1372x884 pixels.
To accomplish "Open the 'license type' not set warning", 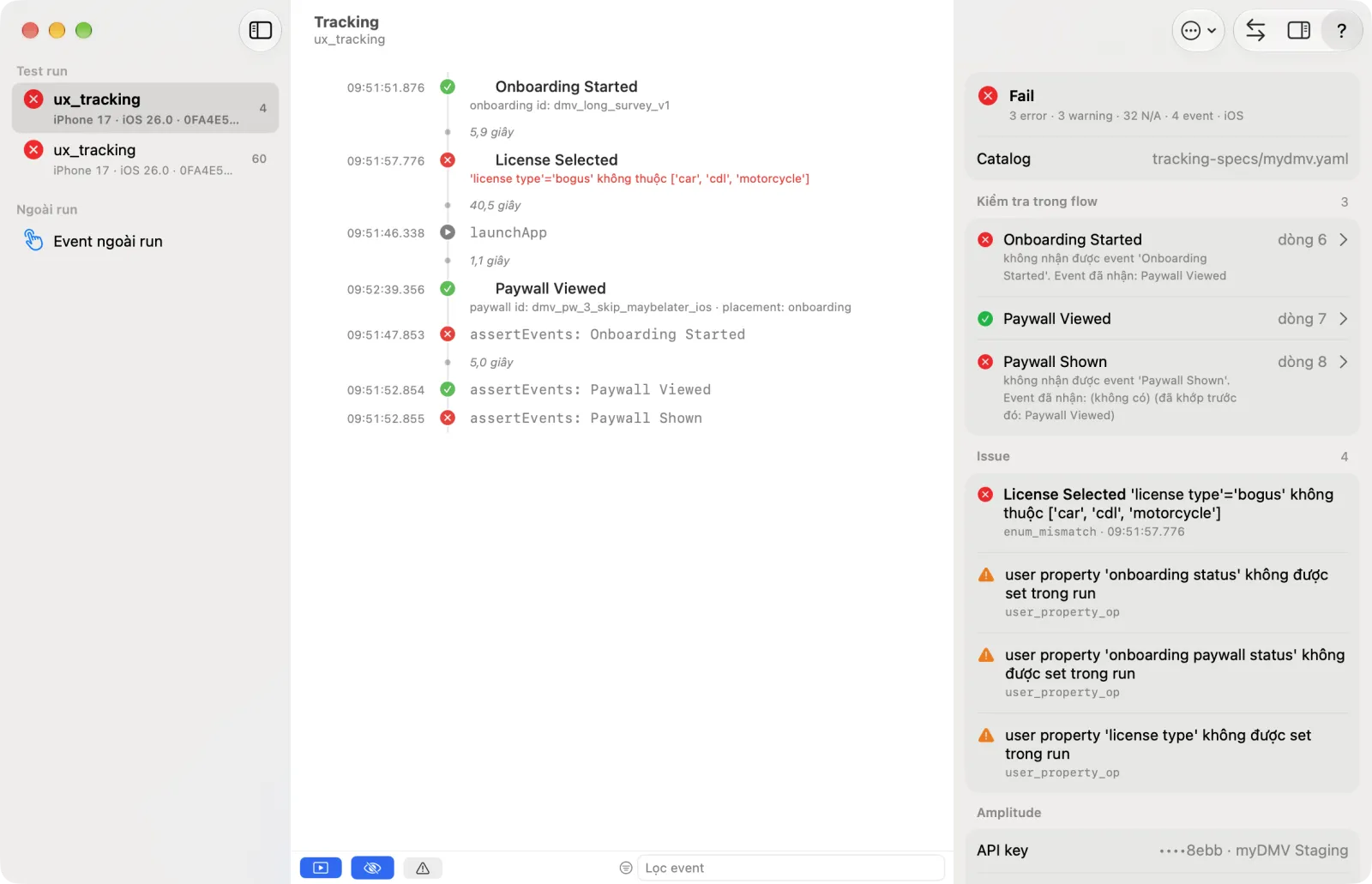I will pyautogui.click(x=1162, y=753).
